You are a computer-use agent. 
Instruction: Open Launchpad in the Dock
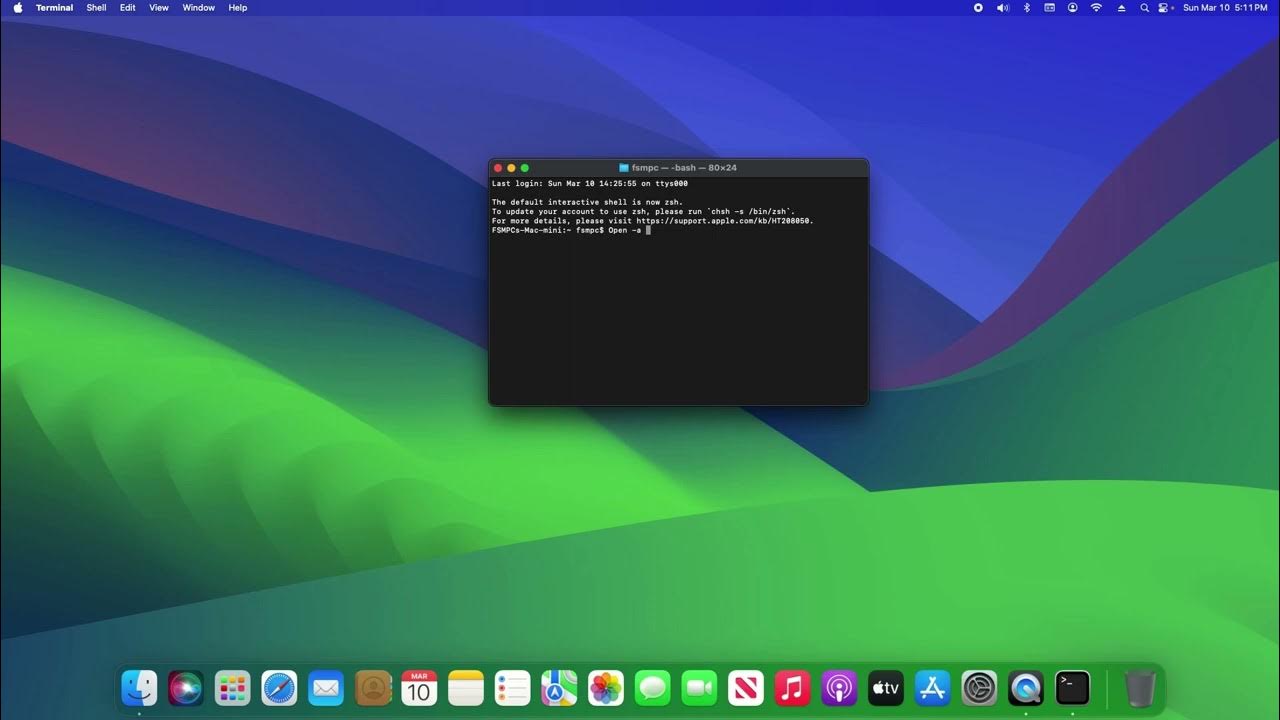pyautogui.click(x=232, y=688)
